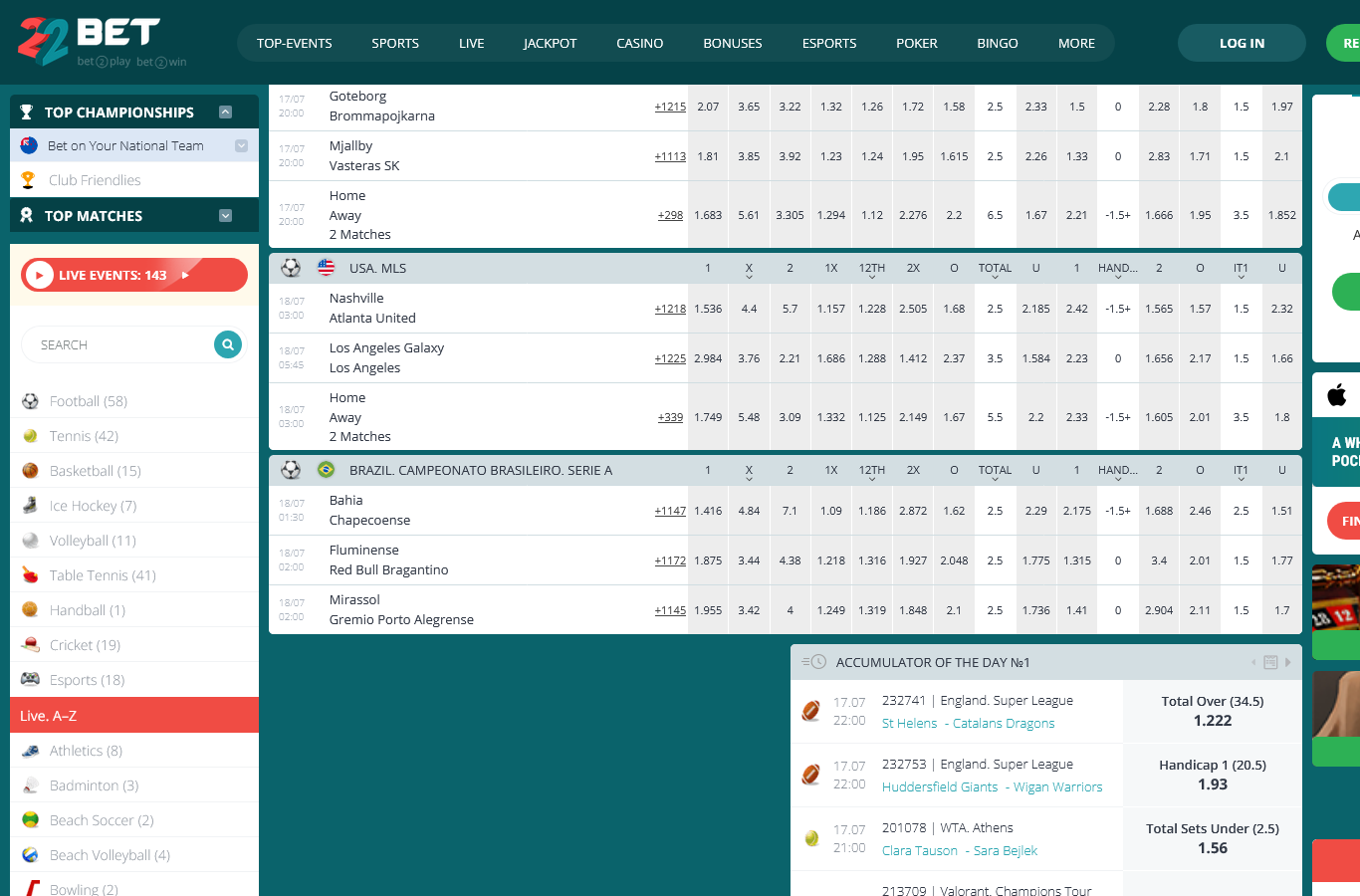This screenshot has height=896, width=1360.
Task: Pick Fluminense home win odds 1.875
Action: (x=708, y=560)
